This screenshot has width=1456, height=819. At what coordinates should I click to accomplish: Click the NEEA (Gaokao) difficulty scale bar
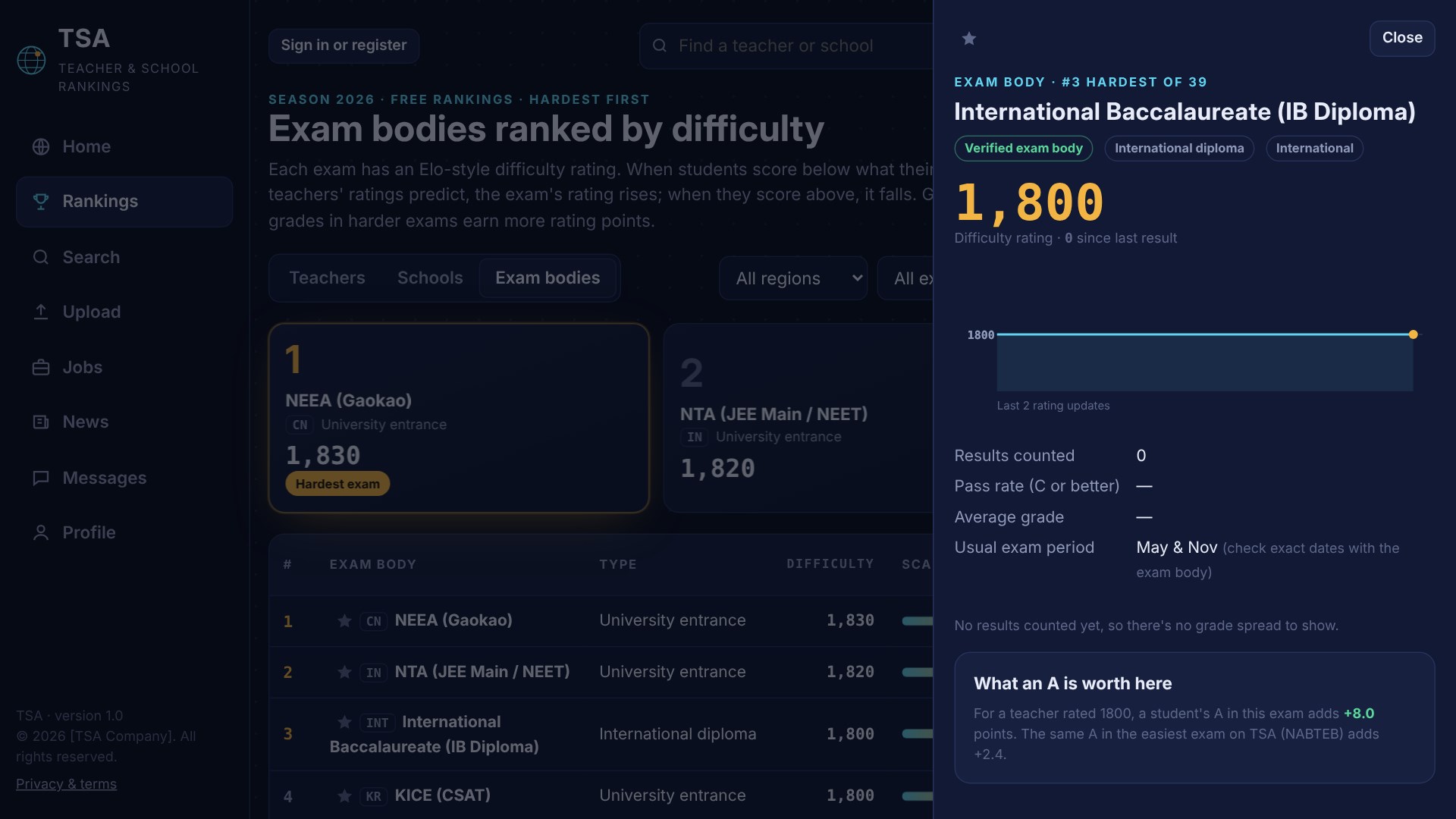918,621
